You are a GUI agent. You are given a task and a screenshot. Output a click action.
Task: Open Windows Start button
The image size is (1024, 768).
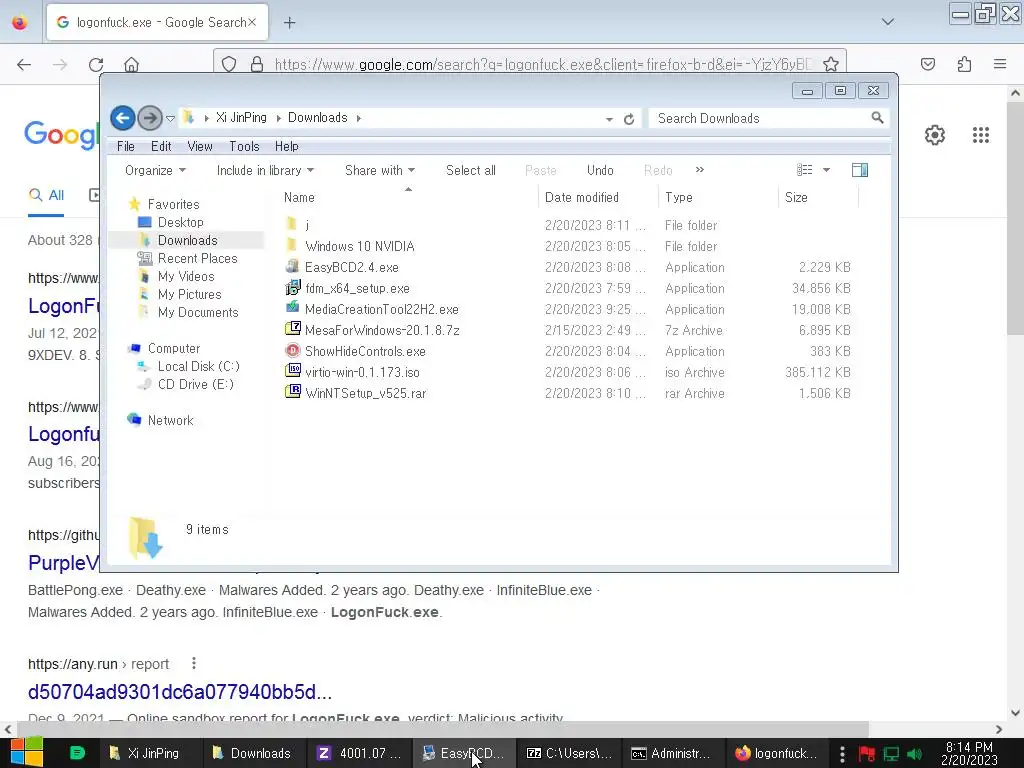pyautogui.click(x=26, y=752)
